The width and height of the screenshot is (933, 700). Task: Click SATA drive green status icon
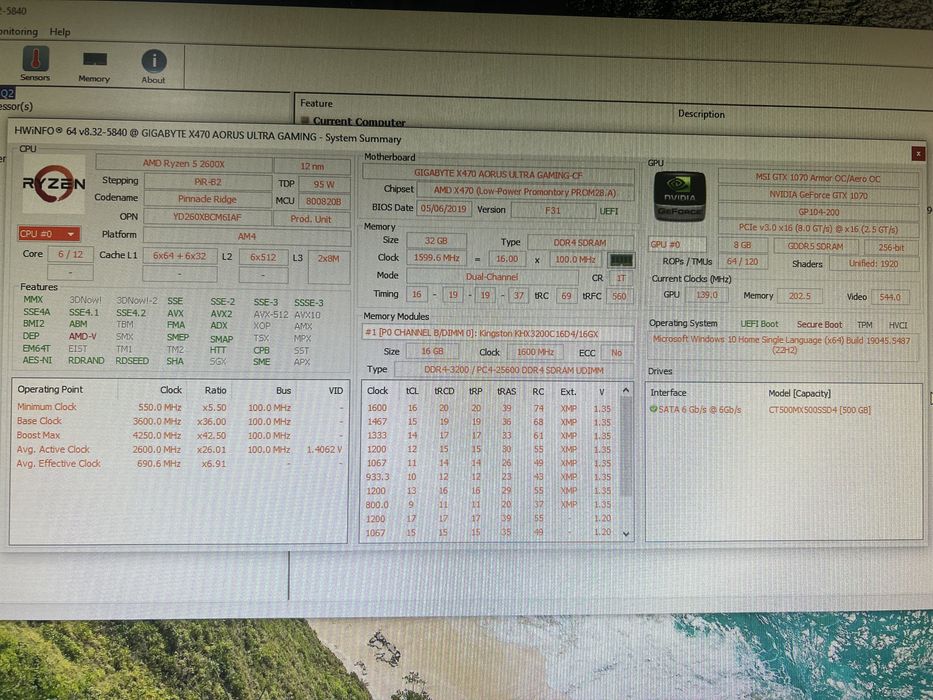[653, 409]
